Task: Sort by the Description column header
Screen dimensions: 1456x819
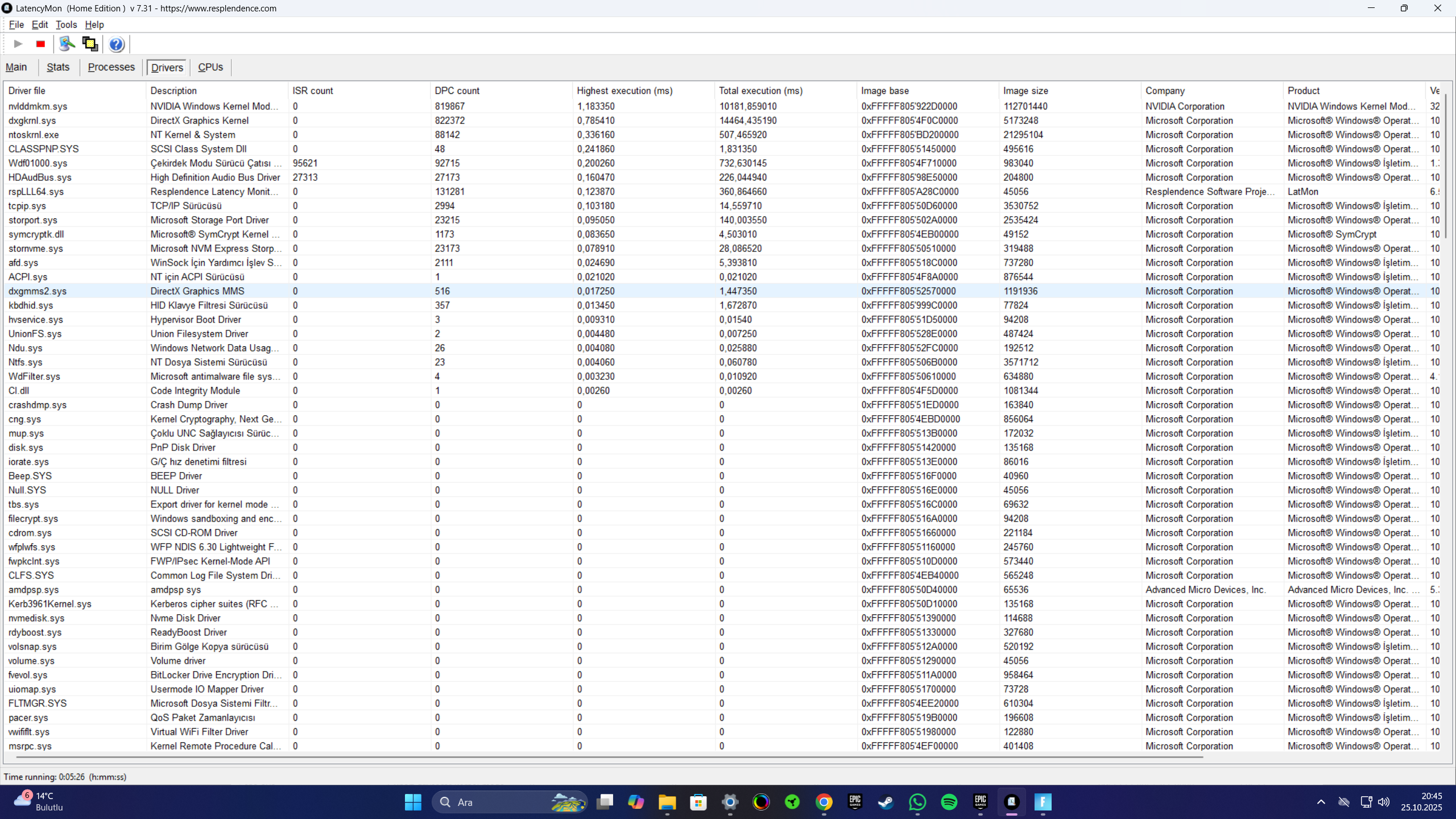Action: [217, 90]
